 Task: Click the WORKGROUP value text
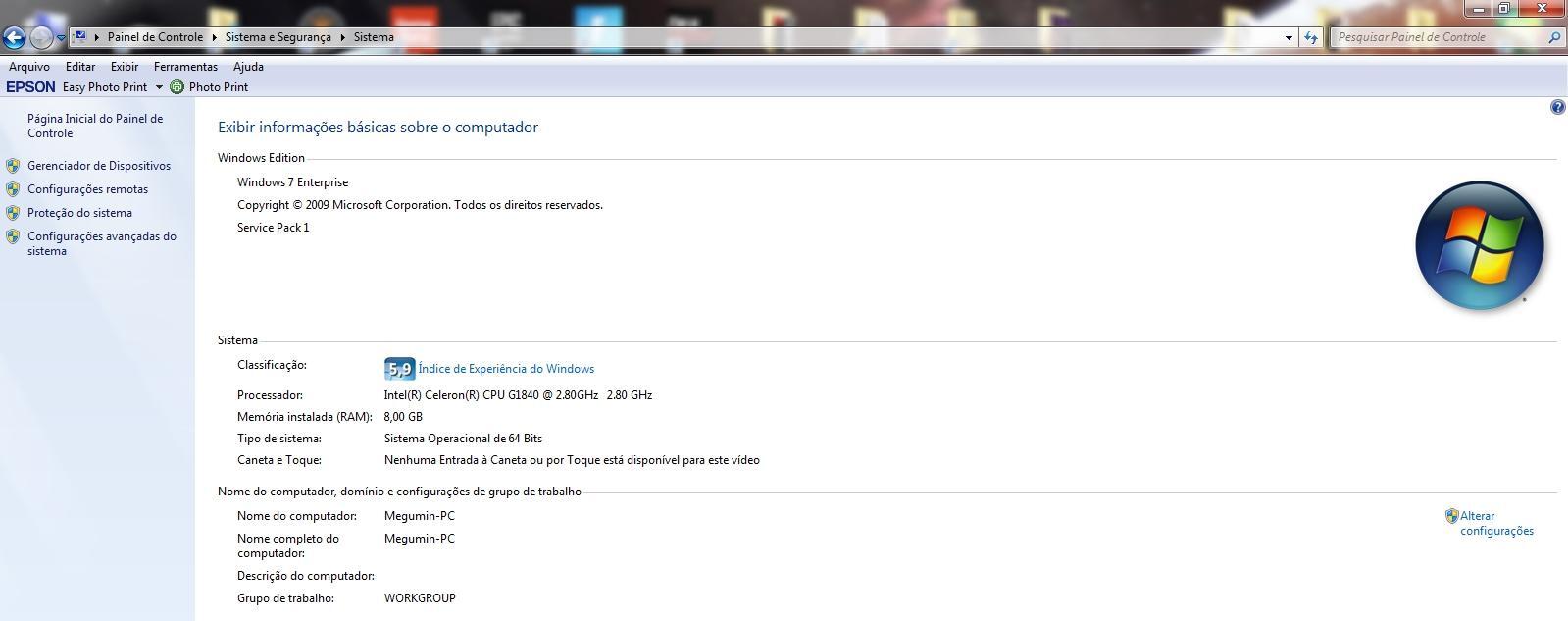click(x=420, y=598)
